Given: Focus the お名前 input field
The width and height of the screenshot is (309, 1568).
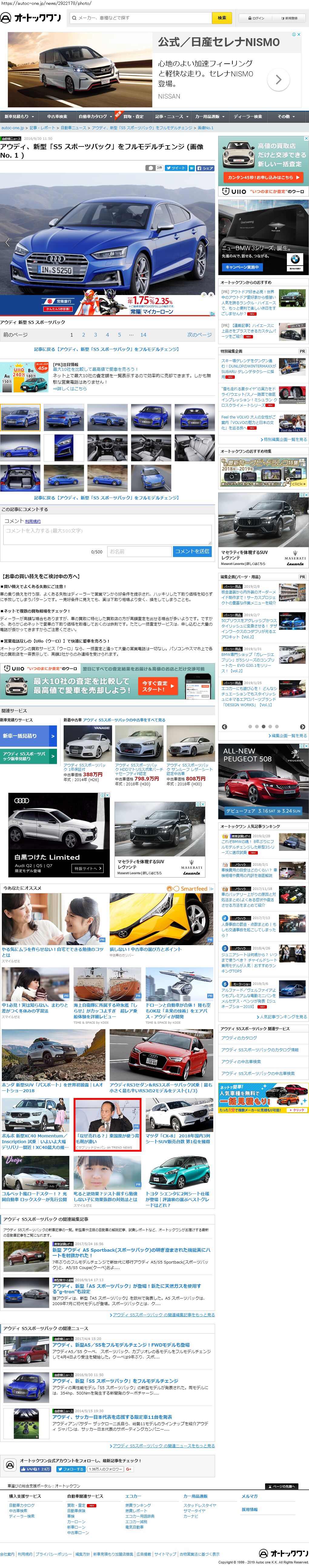Looking at the screenshot, I should (139, 552).
